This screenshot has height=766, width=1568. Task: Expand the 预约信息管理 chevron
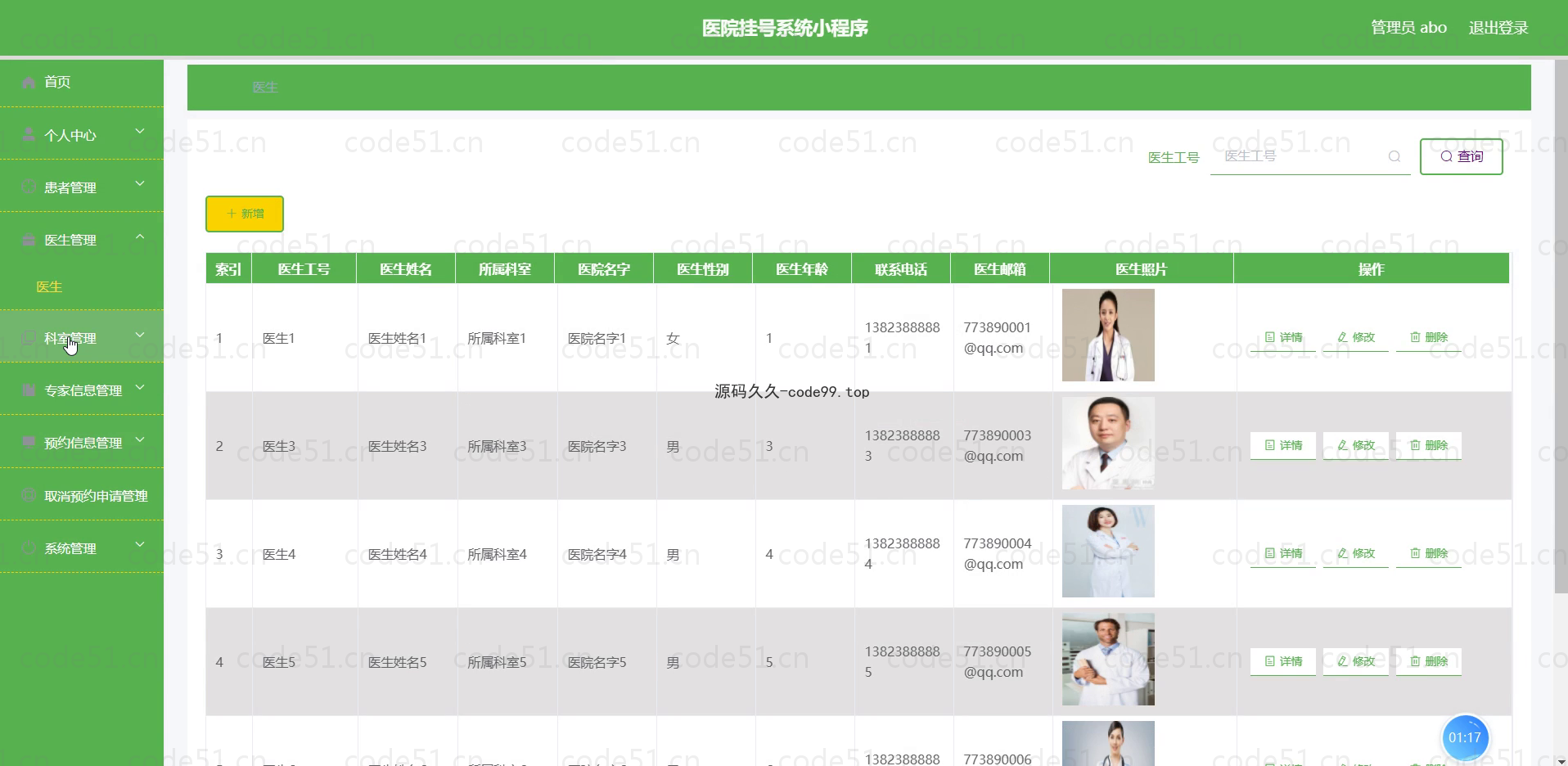coord(140,439)
